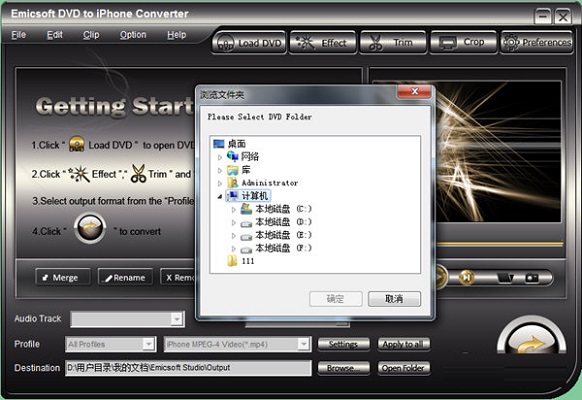Screen dimensions: 582x400
Task: Close the 浏览文件夹 browse folder dialog
Action: pyautogui.click(x=415, y=91)
